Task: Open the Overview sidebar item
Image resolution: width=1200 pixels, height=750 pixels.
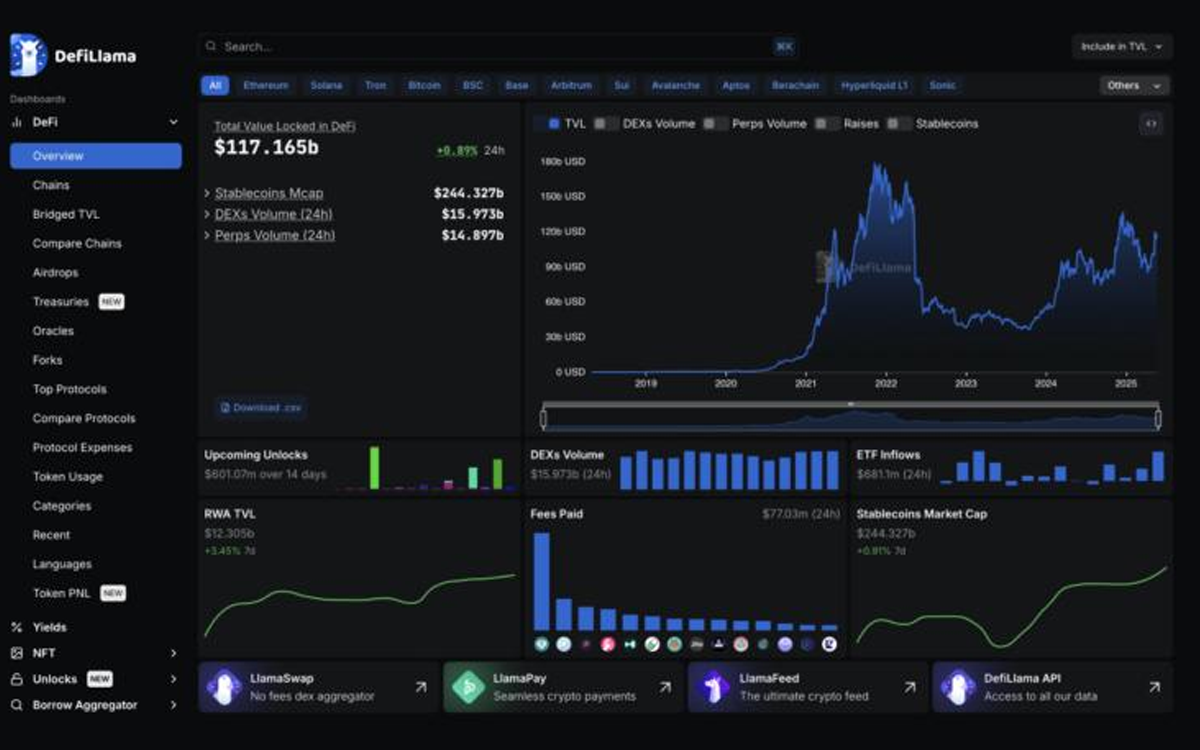Action: pyautogui.click(x=96, y=156)
